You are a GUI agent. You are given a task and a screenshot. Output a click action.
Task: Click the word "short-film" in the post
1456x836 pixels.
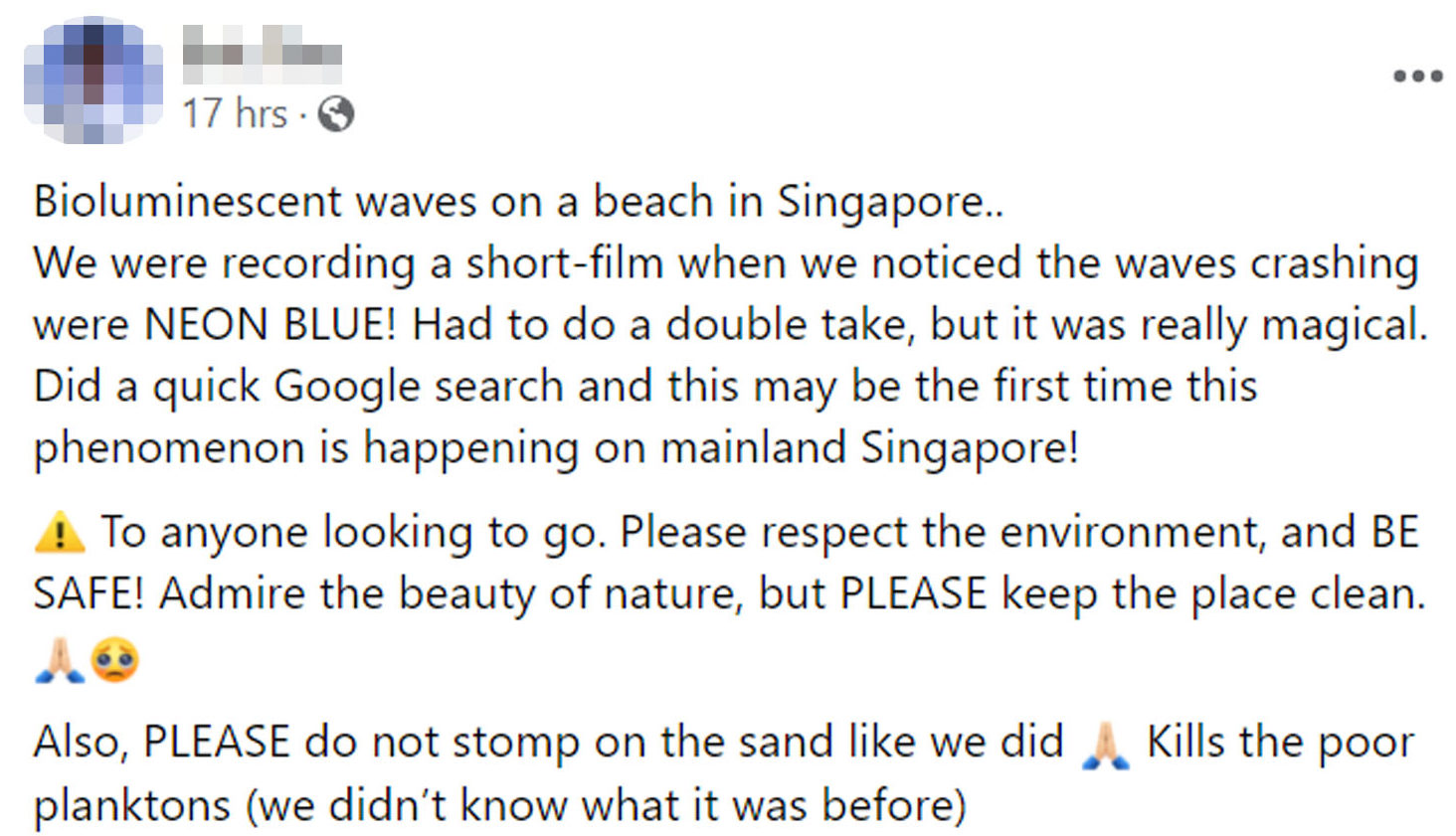[x=564, y=263]
